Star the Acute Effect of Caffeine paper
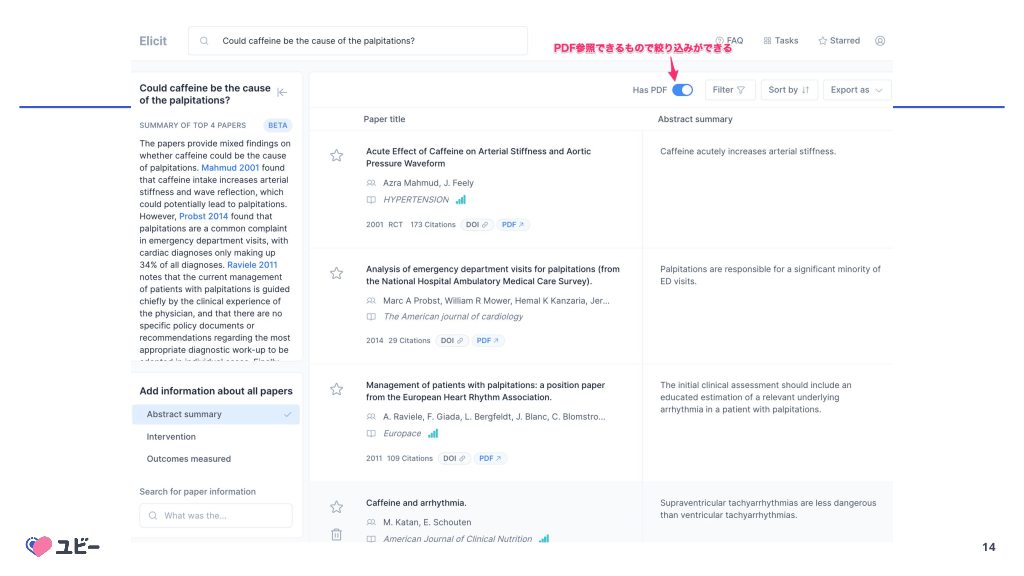Screen dimensions: 1024x576 337,155
